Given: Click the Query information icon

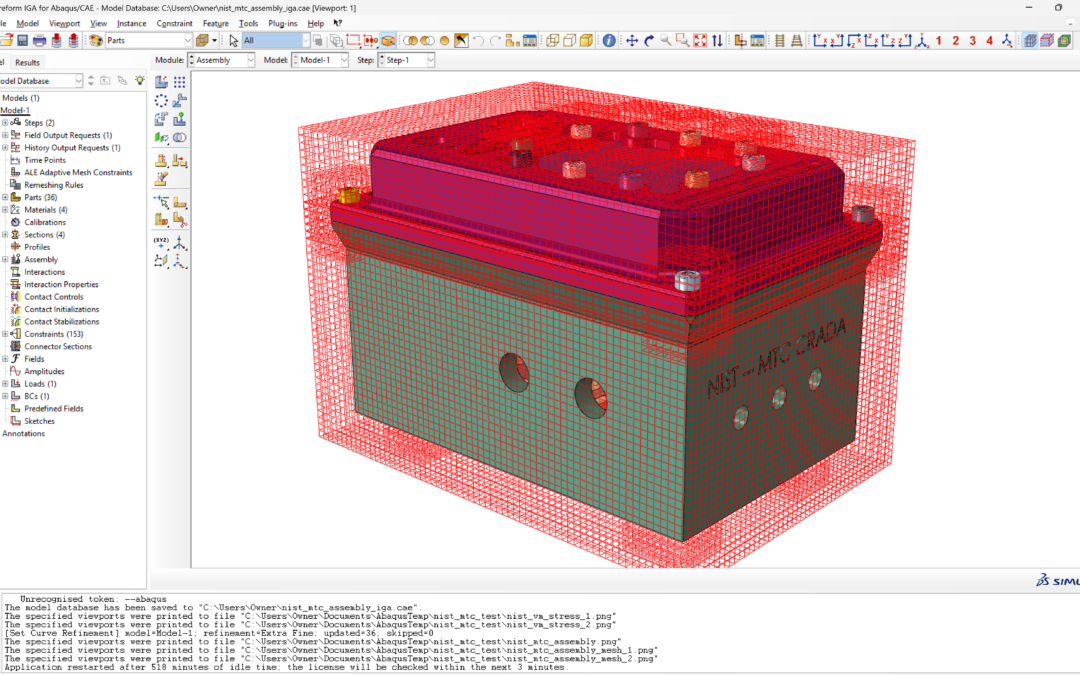Looking at the screenshot, I should tap(609, 41).
